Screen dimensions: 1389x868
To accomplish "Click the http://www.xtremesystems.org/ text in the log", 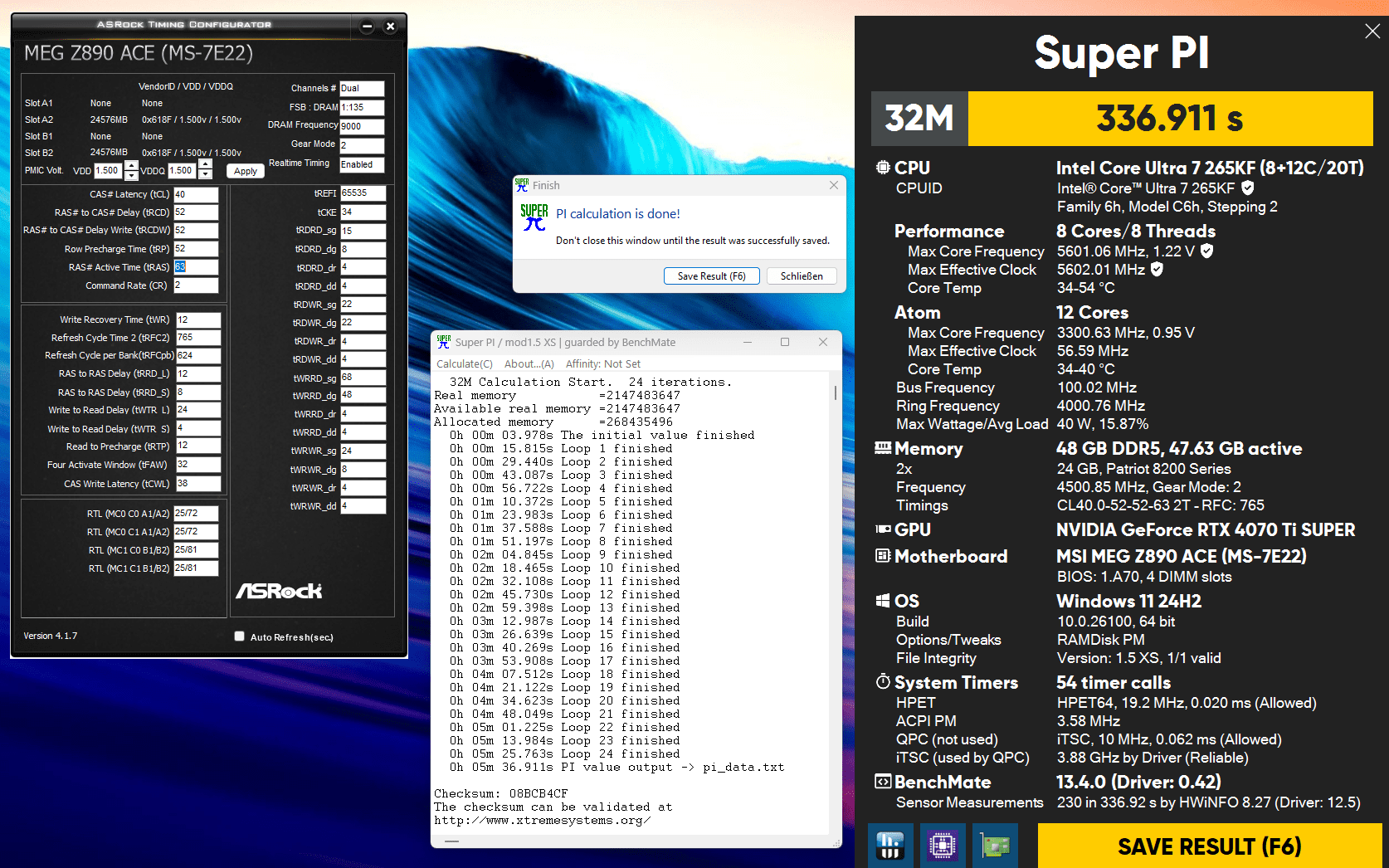I will pos(542,820).
